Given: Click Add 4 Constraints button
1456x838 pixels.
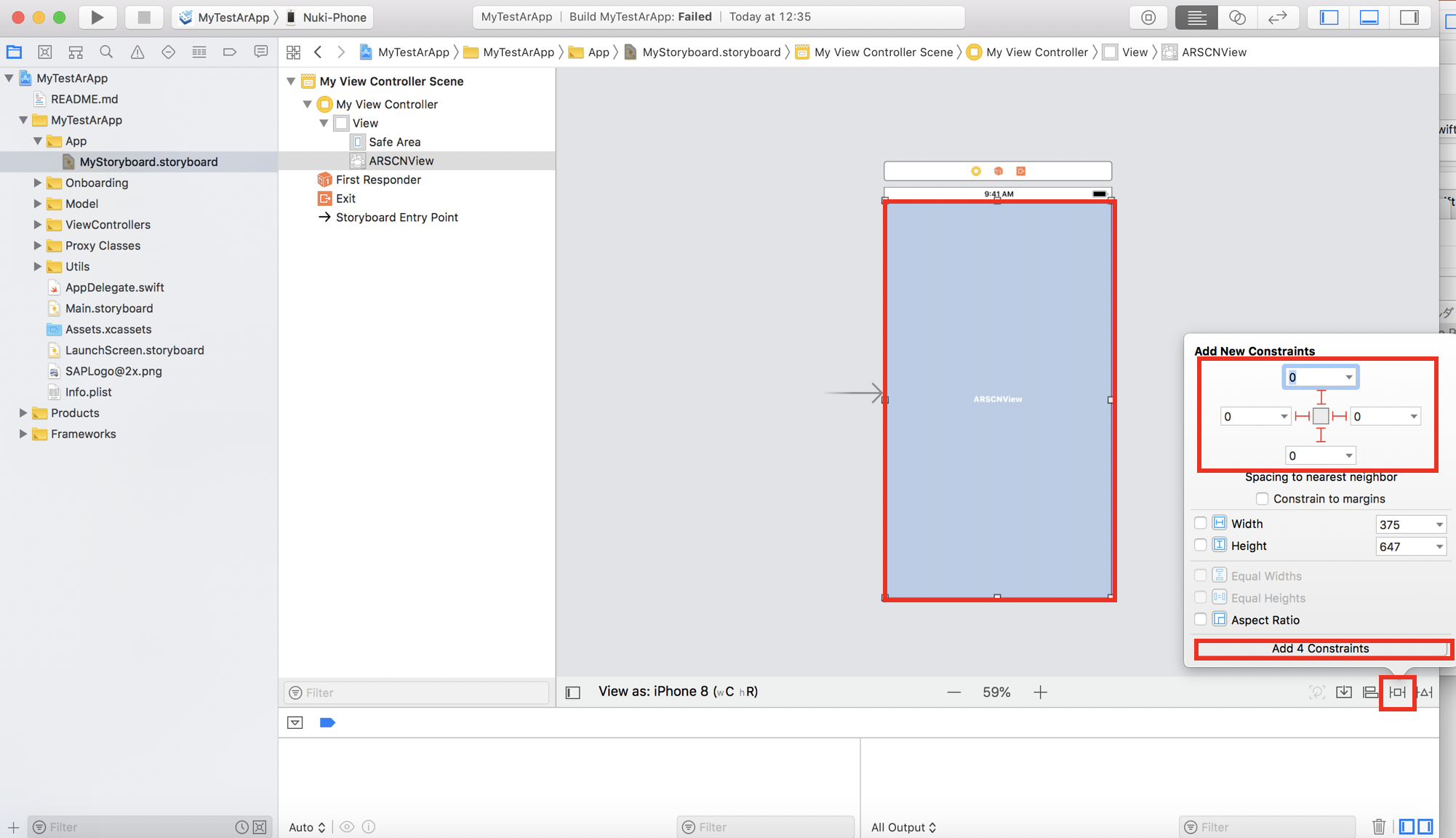Looking at the screenshot, I should coord(1321,648).
